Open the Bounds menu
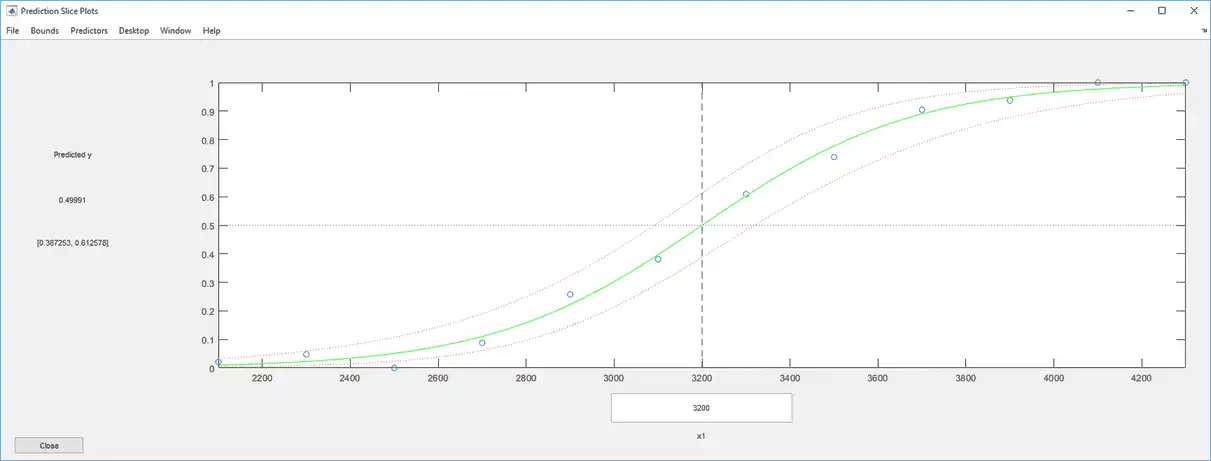1211x461 pixels. pos(44,31)
